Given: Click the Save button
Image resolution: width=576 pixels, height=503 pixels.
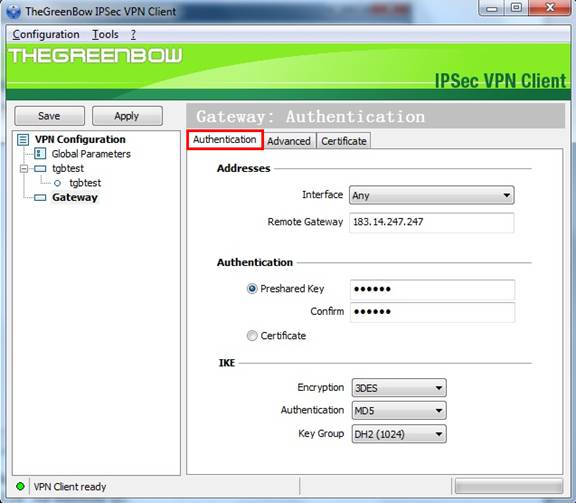Looking at the screenshot, I should (x=49, y=116).
